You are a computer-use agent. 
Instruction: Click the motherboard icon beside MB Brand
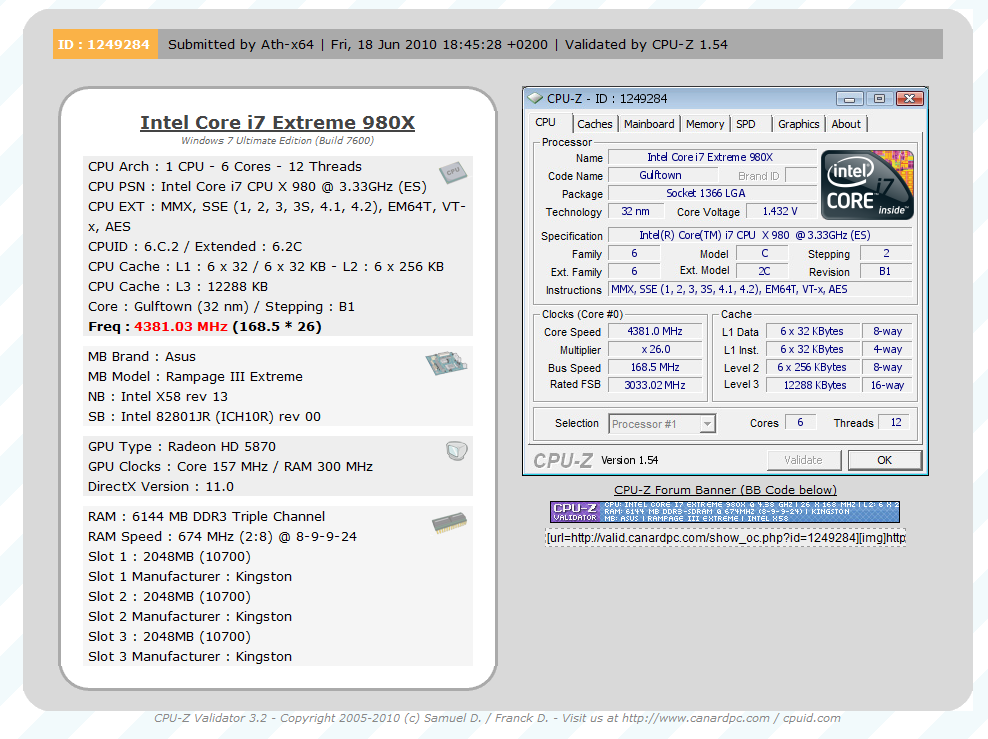[446, 362]
